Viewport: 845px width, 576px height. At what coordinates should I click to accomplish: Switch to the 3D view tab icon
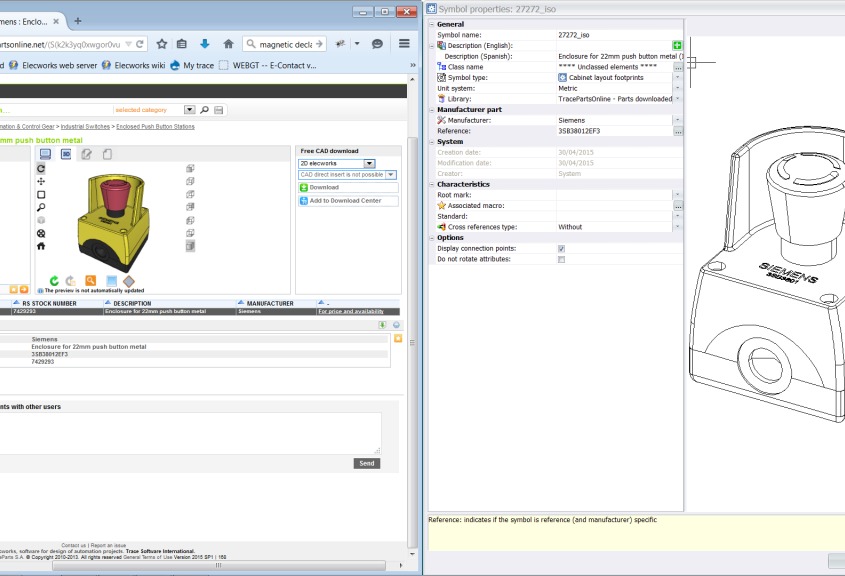click(x=66, y=154)
